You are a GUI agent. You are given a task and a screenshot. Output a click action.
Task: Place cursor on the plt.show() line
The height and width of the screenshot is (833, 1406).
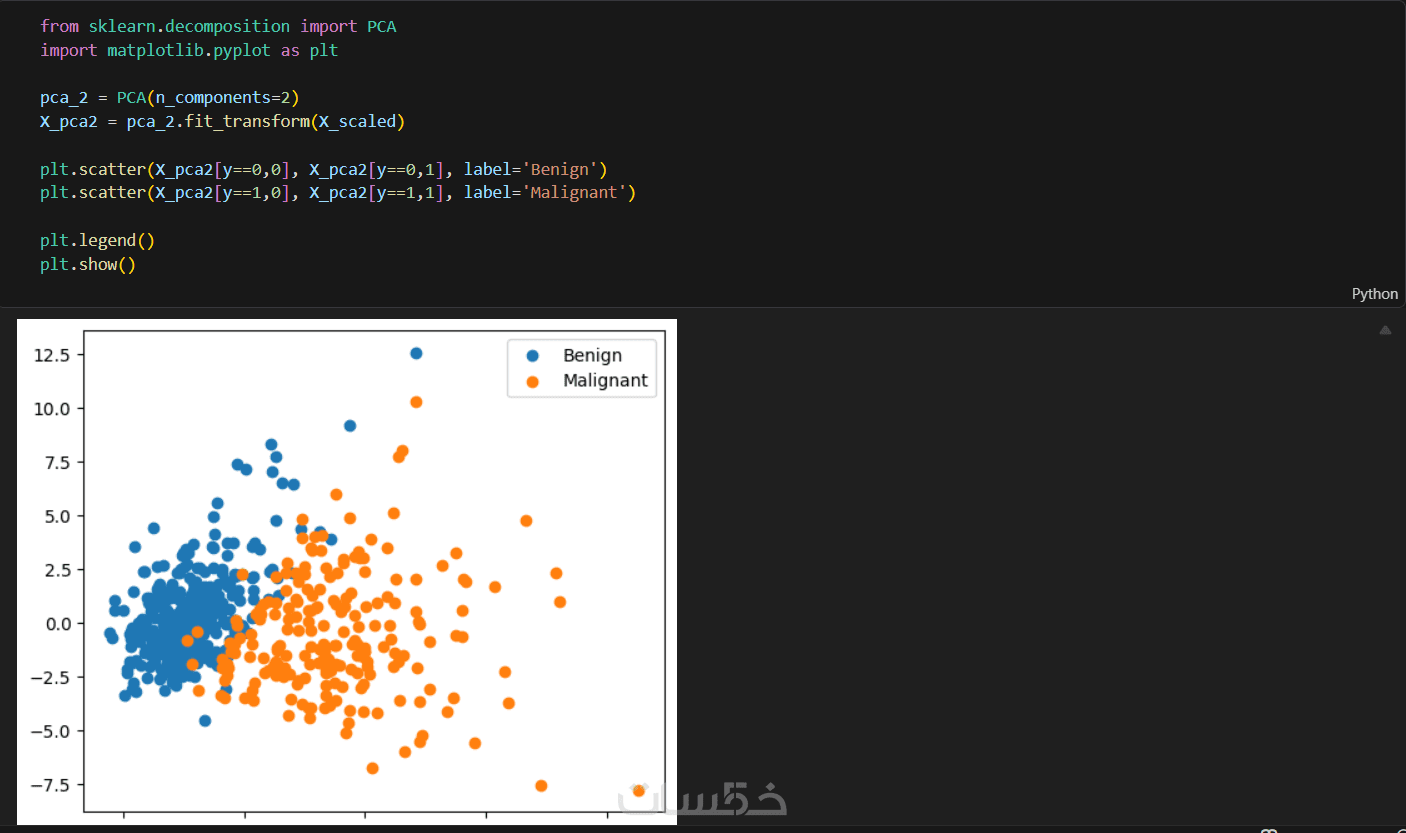87,265
